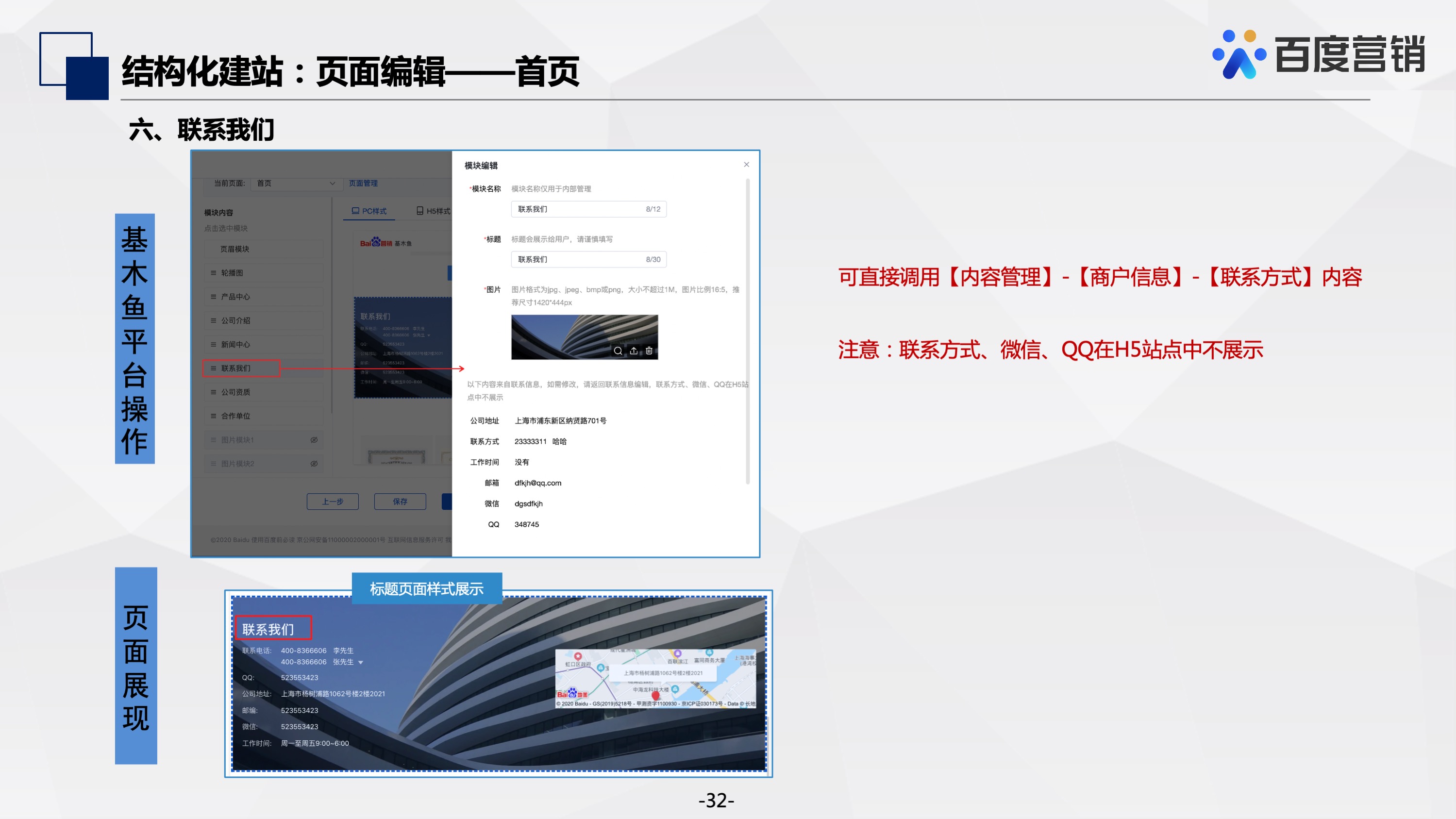Click the 微信 value dgsdfkjh
Viewport: 1456px width, 819px height.
click(529, 503)
